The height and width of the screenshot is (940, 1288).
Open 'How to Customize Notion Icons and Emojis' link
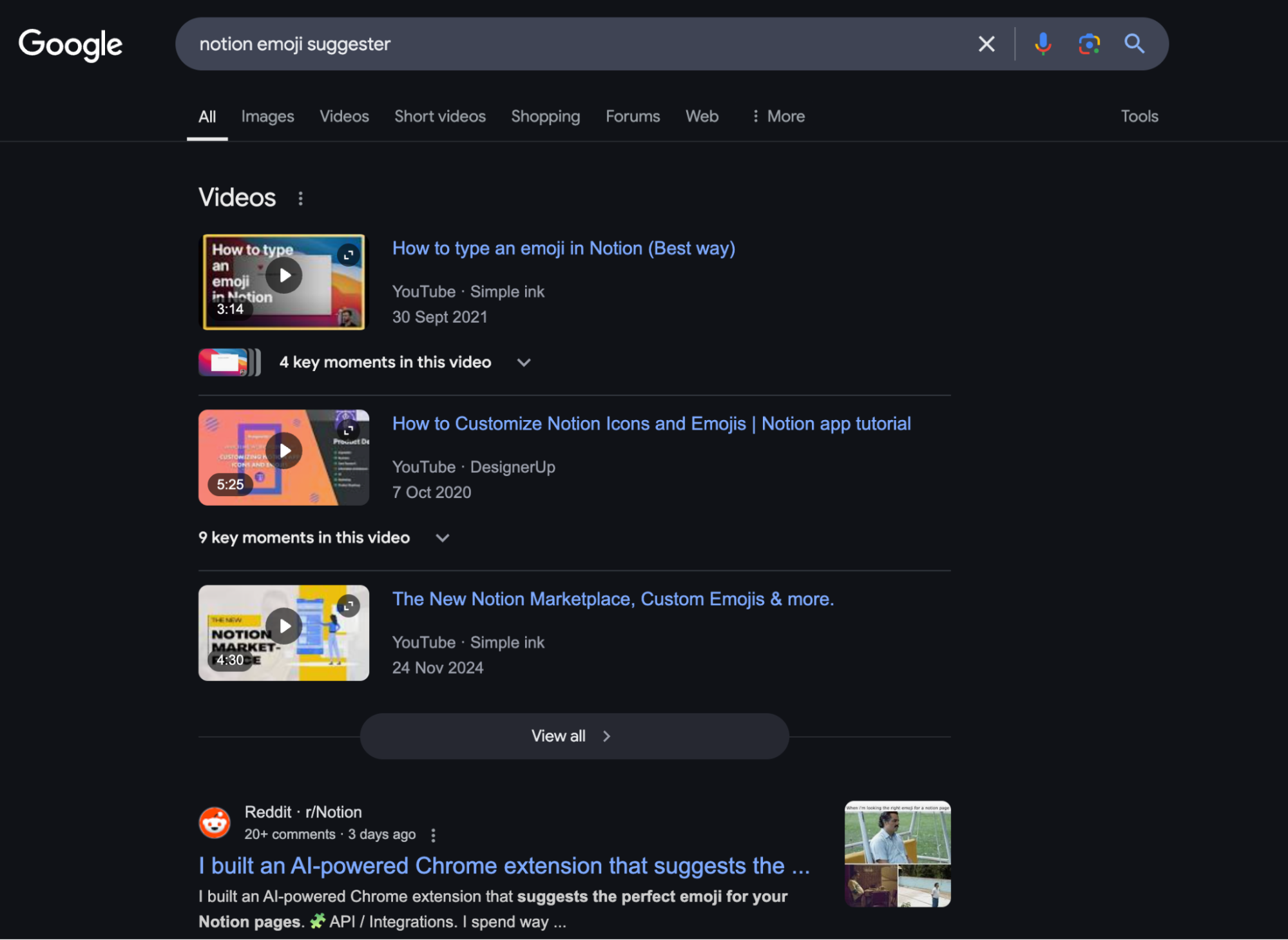pyautogui.click(x=651, y=424)
